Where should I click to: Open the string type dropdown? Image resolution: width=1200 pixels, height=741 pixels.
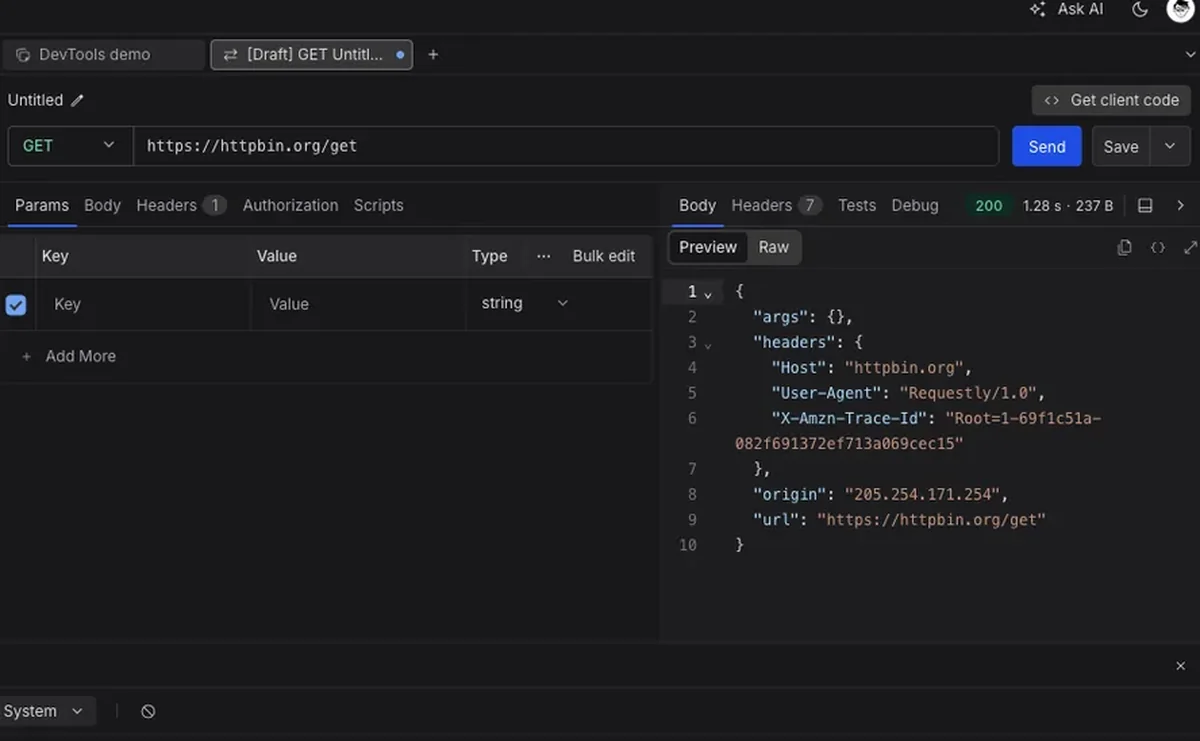[x=525, y=303]
